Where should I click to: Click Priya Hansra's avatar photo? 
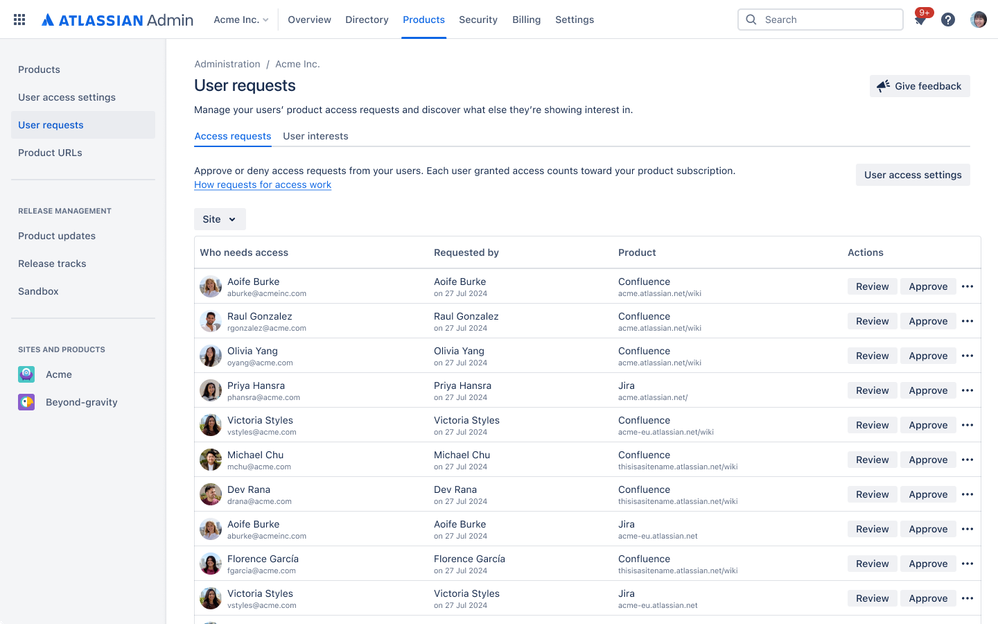pyautogui.click(x=211, y=390)
